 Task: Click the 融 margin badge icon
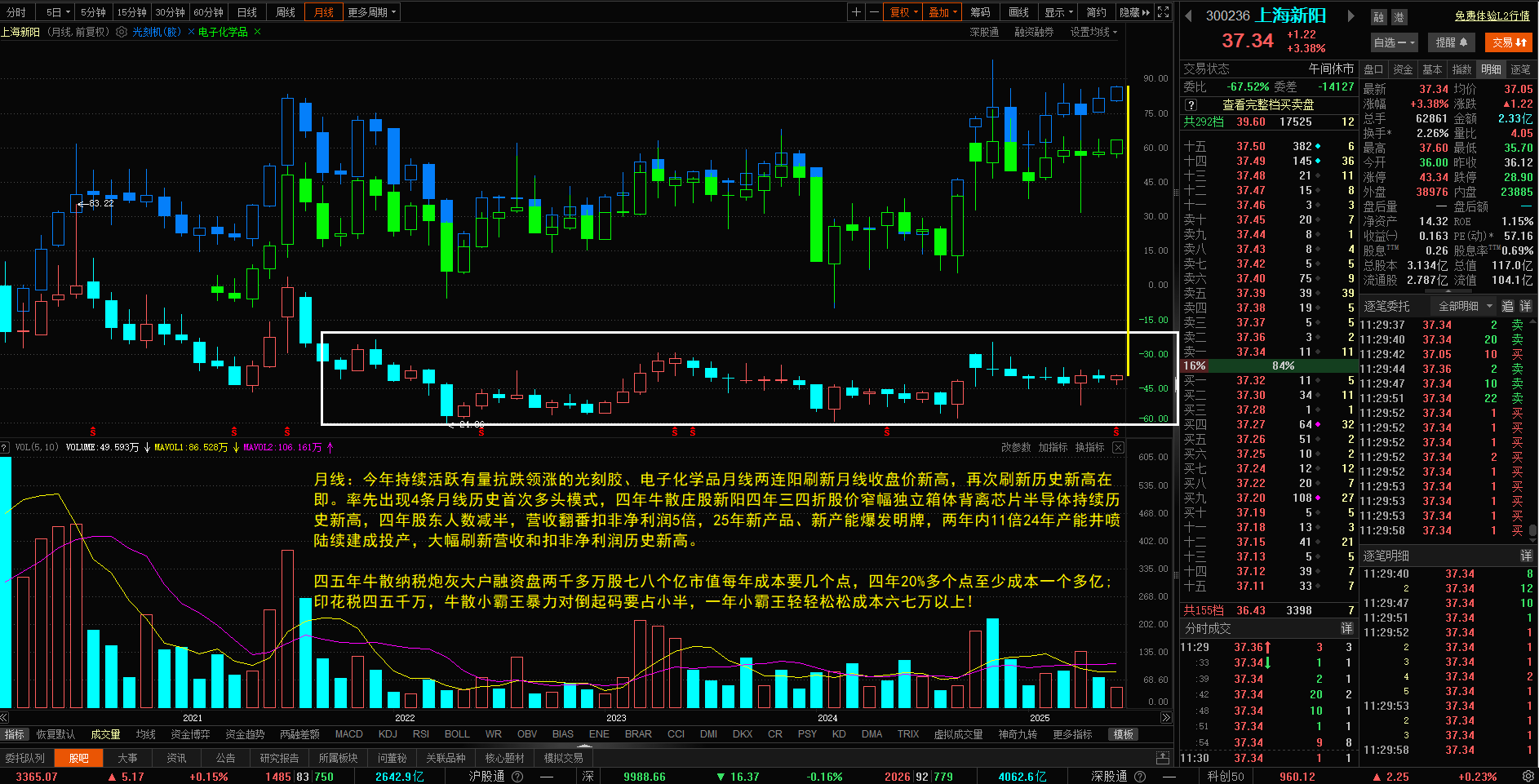pos(1378,17)
